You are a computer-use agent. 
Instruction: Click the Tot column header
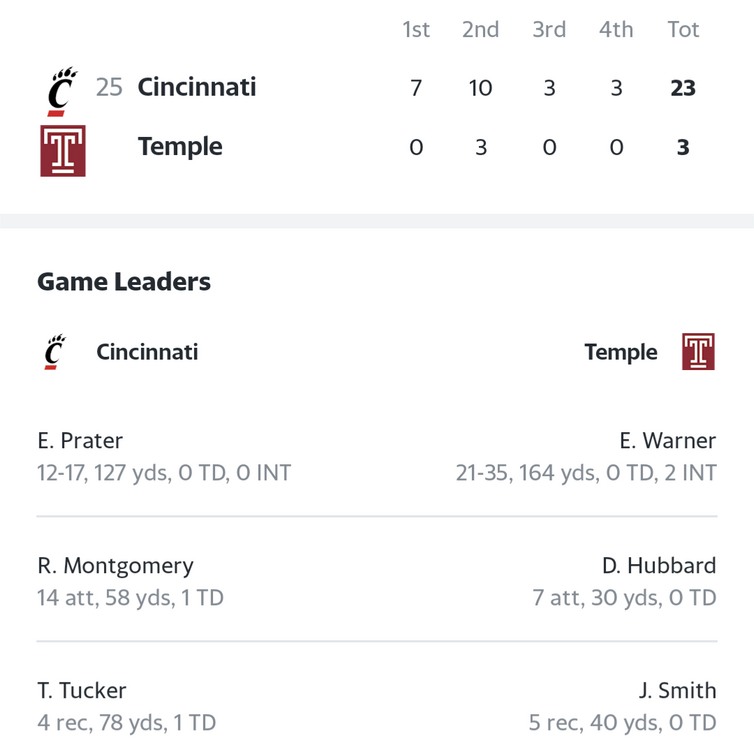(x=683, y=29)
